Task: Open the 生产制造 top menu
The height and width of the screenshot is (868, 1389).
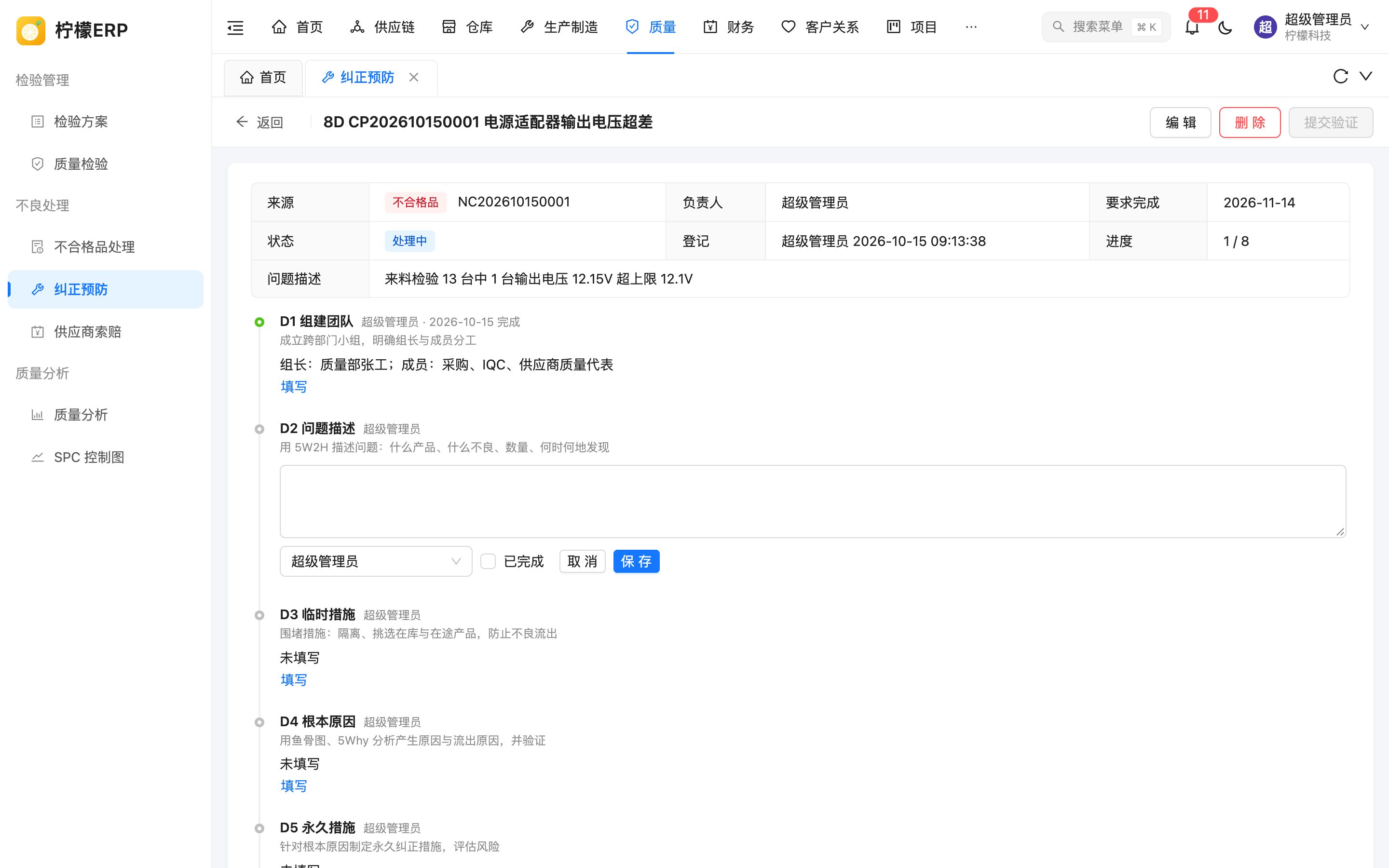Action: 559,27
